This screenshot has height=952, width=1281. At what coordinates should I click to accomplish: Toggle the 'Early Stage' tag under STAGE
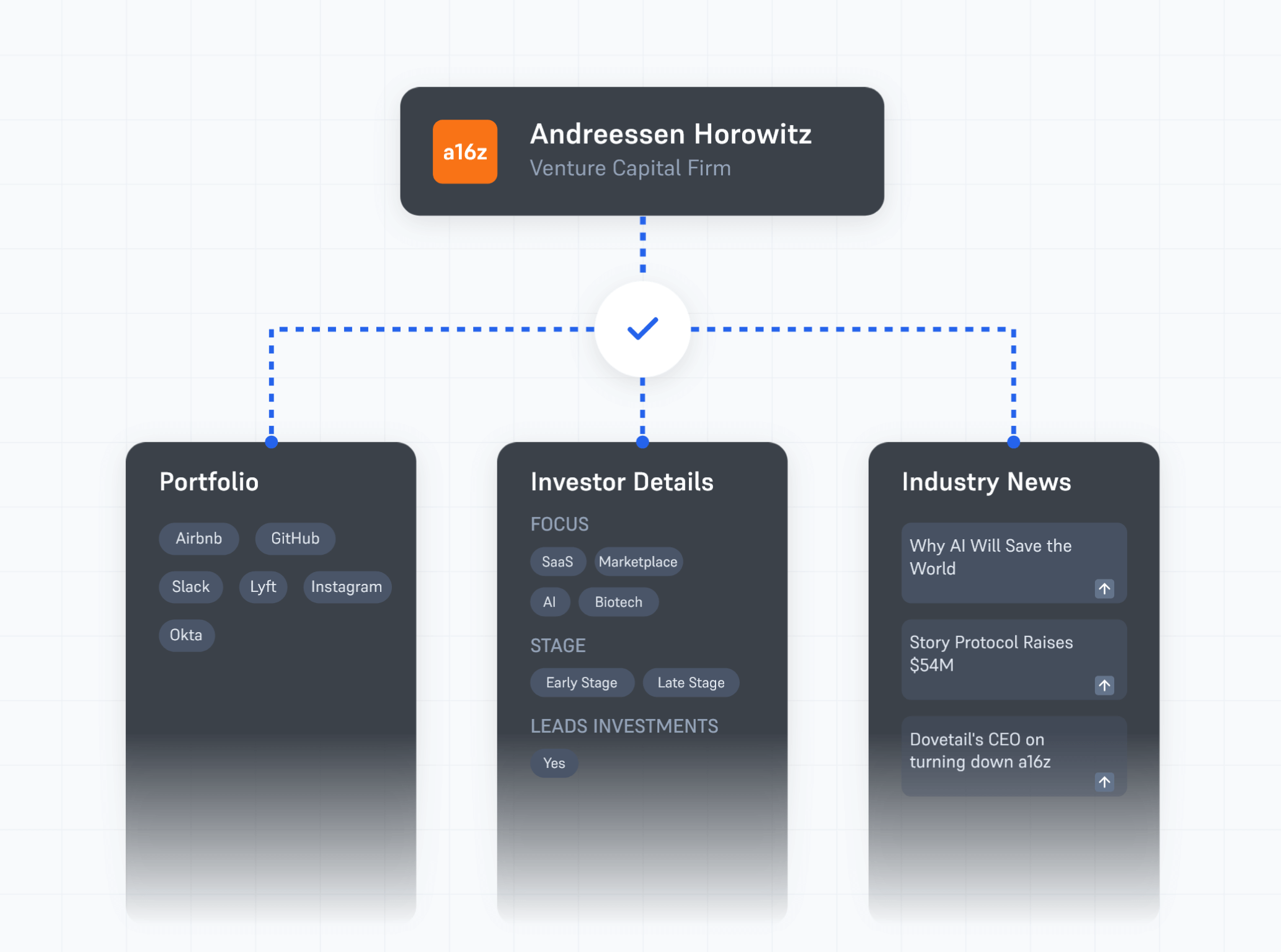[582, 682]
